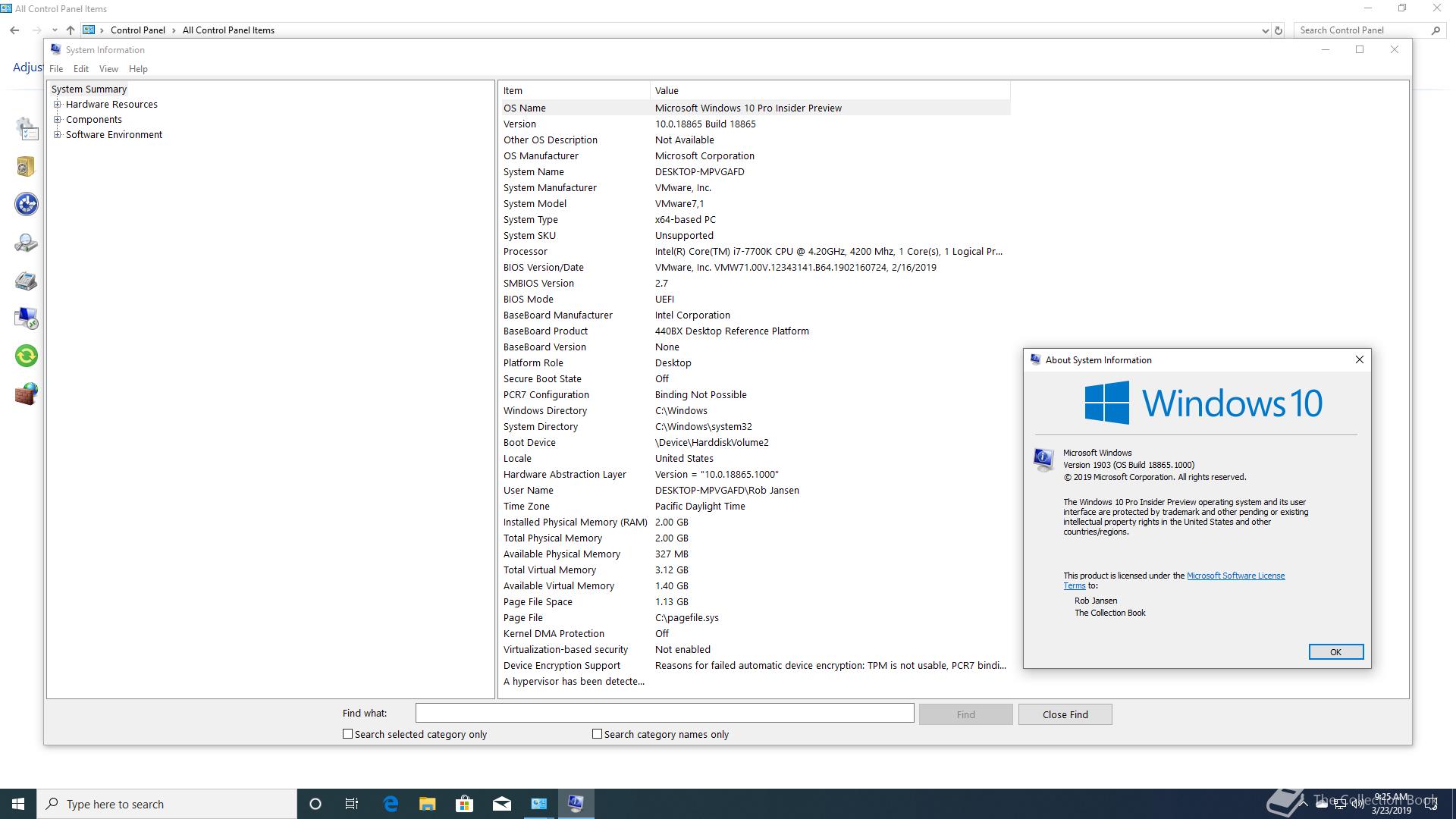Switch to System Information taskbar button
Screen dimensions: 1456x819
(x=576, y=804)
